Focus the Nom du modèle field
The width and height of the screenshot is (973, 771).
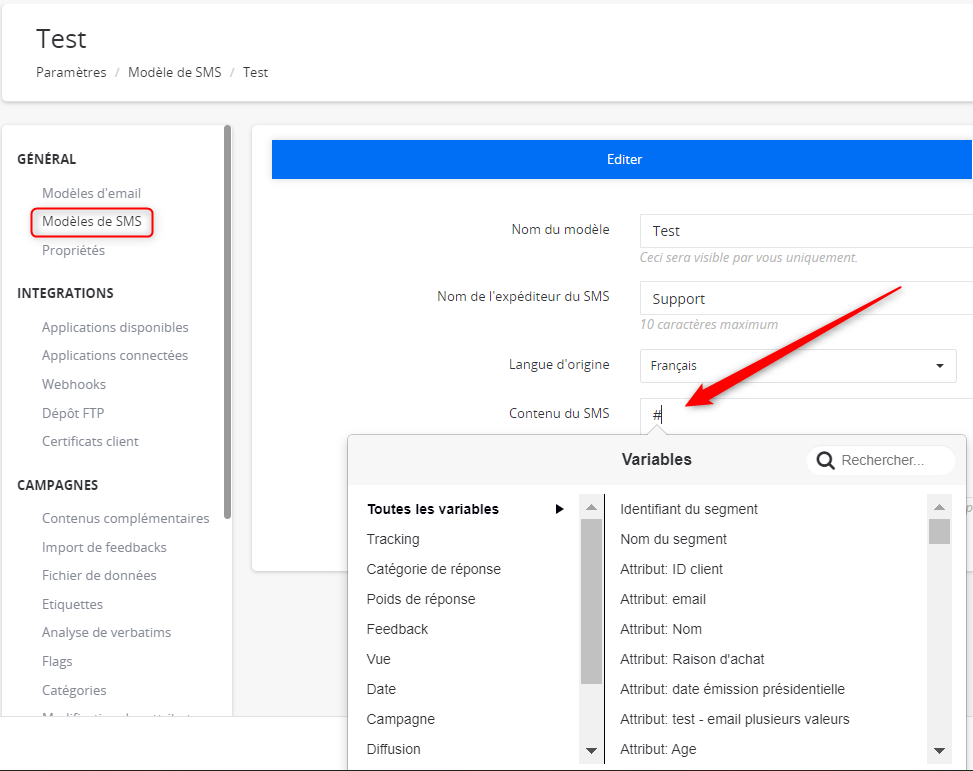pos(805,231)
